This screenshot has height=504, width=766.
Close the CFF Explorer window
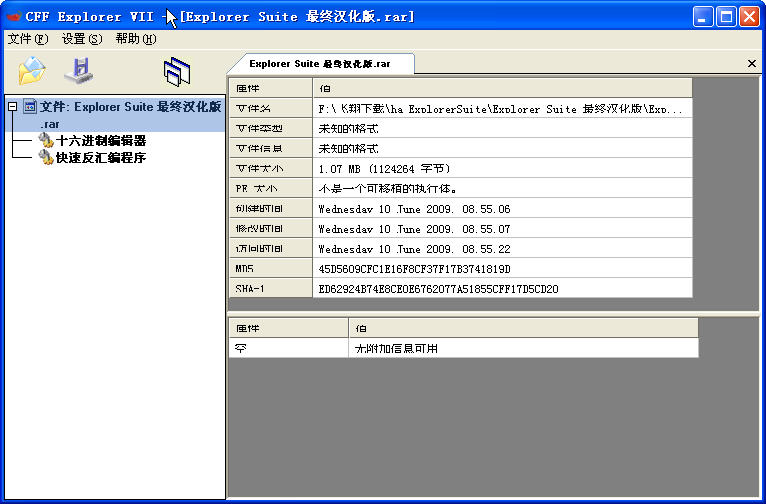click(x=749, y=17)
